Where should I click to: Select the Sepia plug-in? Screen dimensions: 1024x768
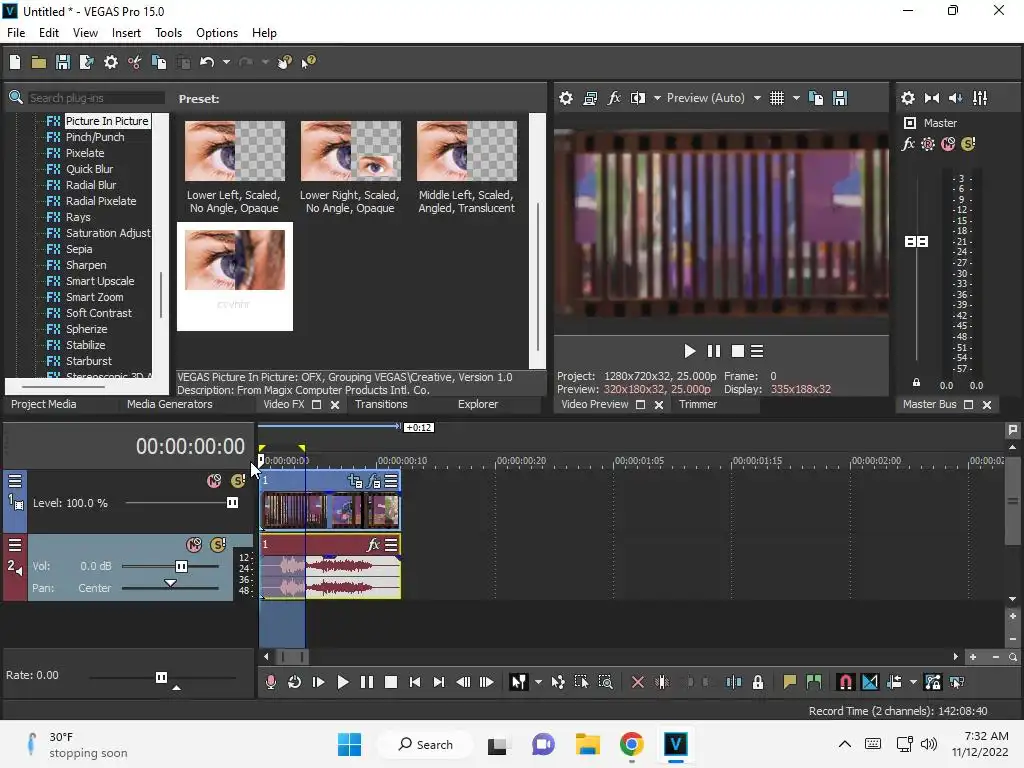pos(79,249)
